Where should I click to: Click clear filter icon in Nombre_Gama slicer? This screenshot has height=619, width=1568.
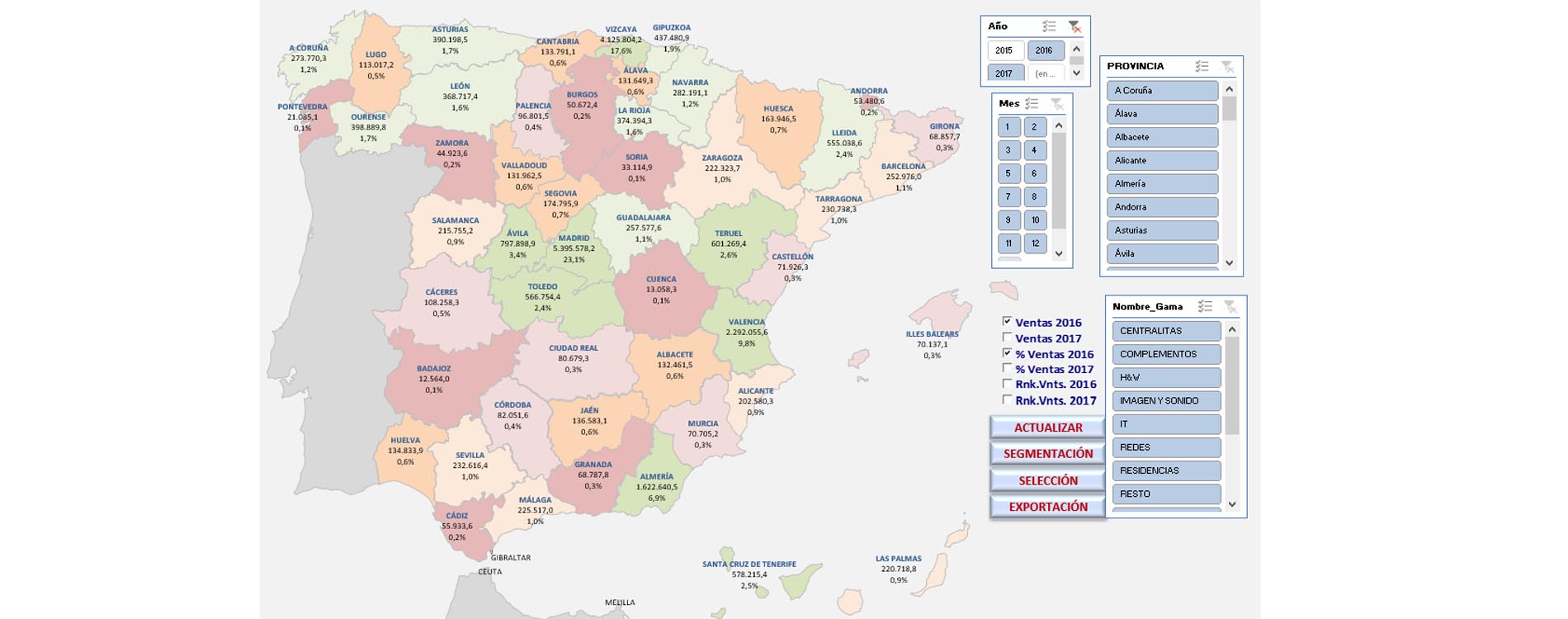tap(1230, 306)
